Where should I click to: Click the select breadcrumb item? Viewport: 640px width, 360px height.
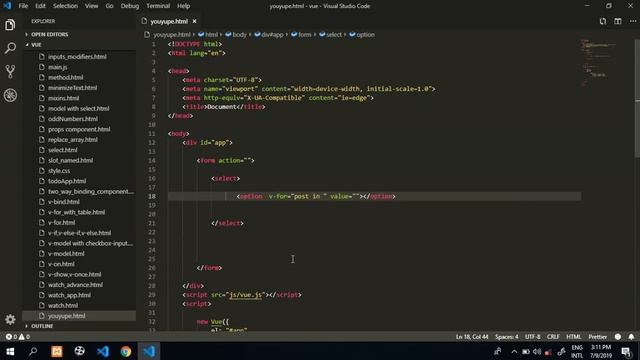(334, 35)
